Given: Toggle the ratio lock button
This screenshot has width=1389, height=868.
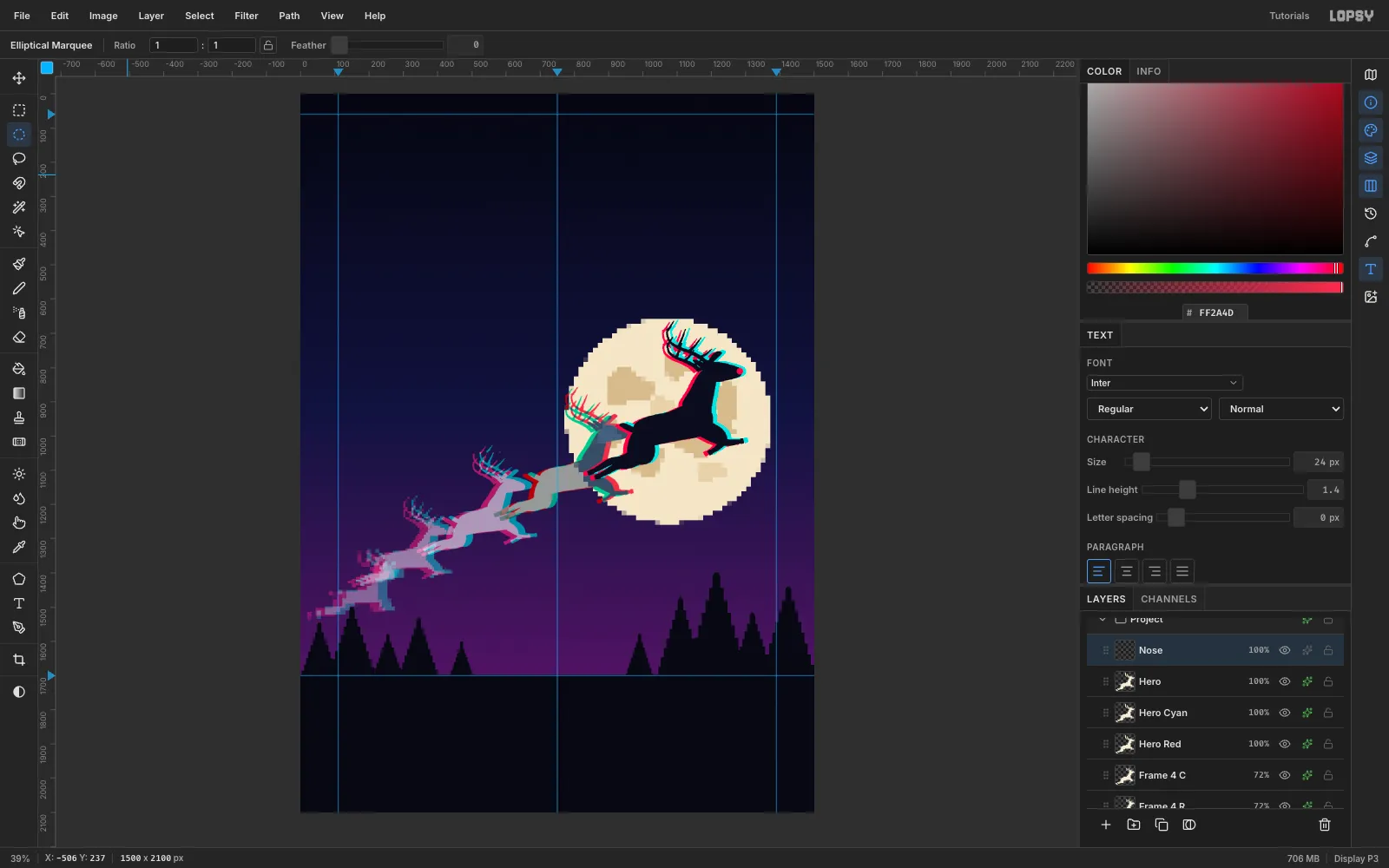Looking at the screenshot, I should (269, 45).
